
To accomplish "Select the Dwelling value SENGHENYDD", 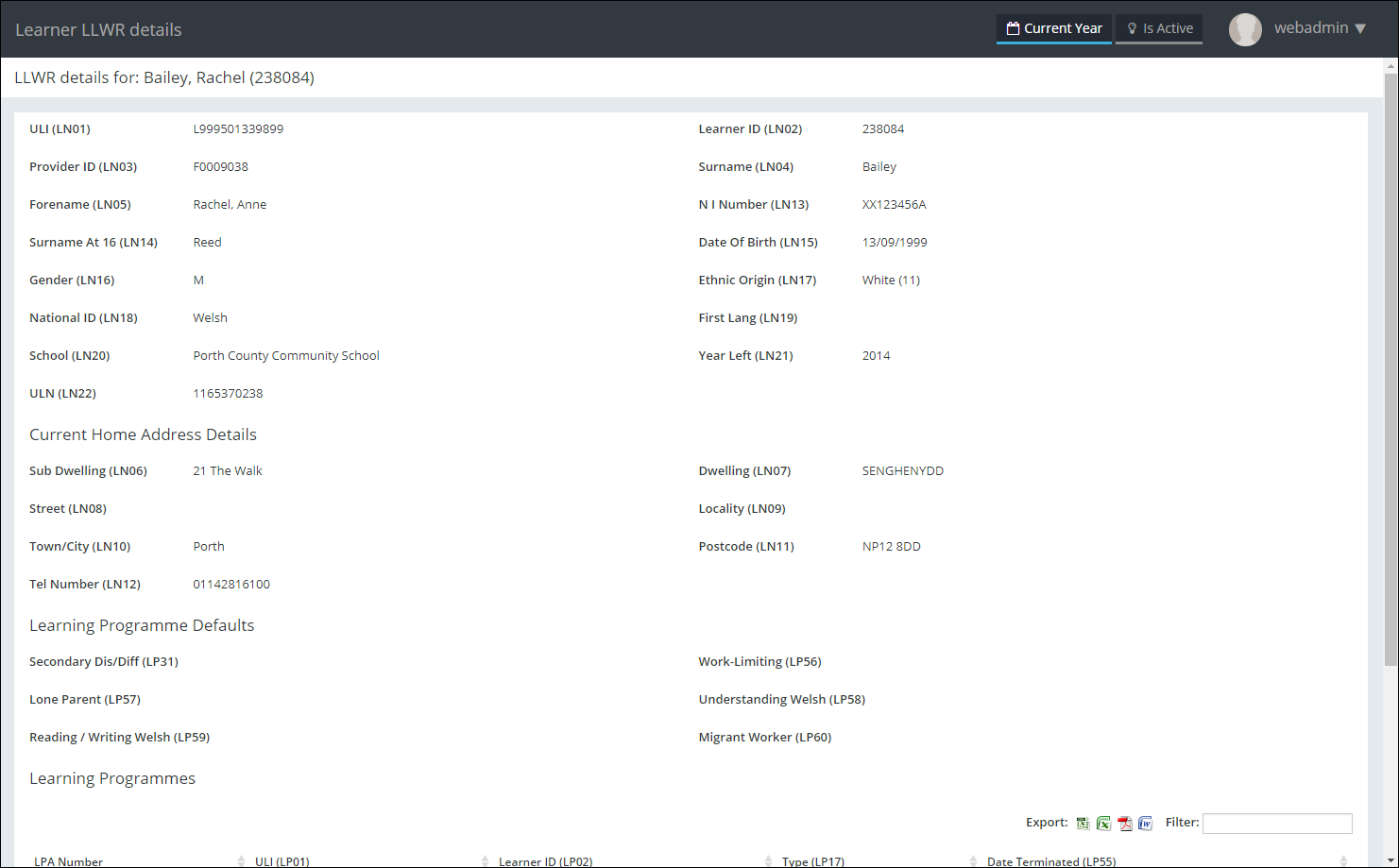I will 903,471.
